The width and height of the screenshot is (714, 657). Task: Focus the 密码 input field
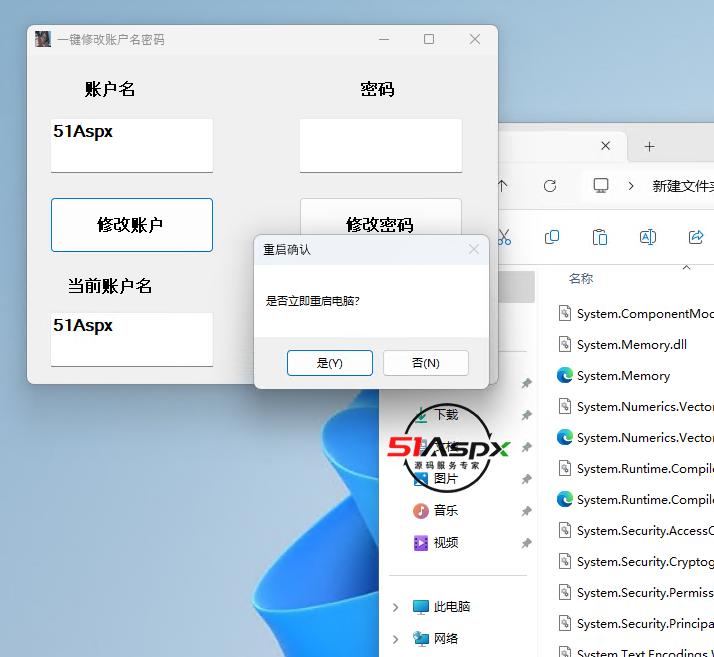point(381,146)
